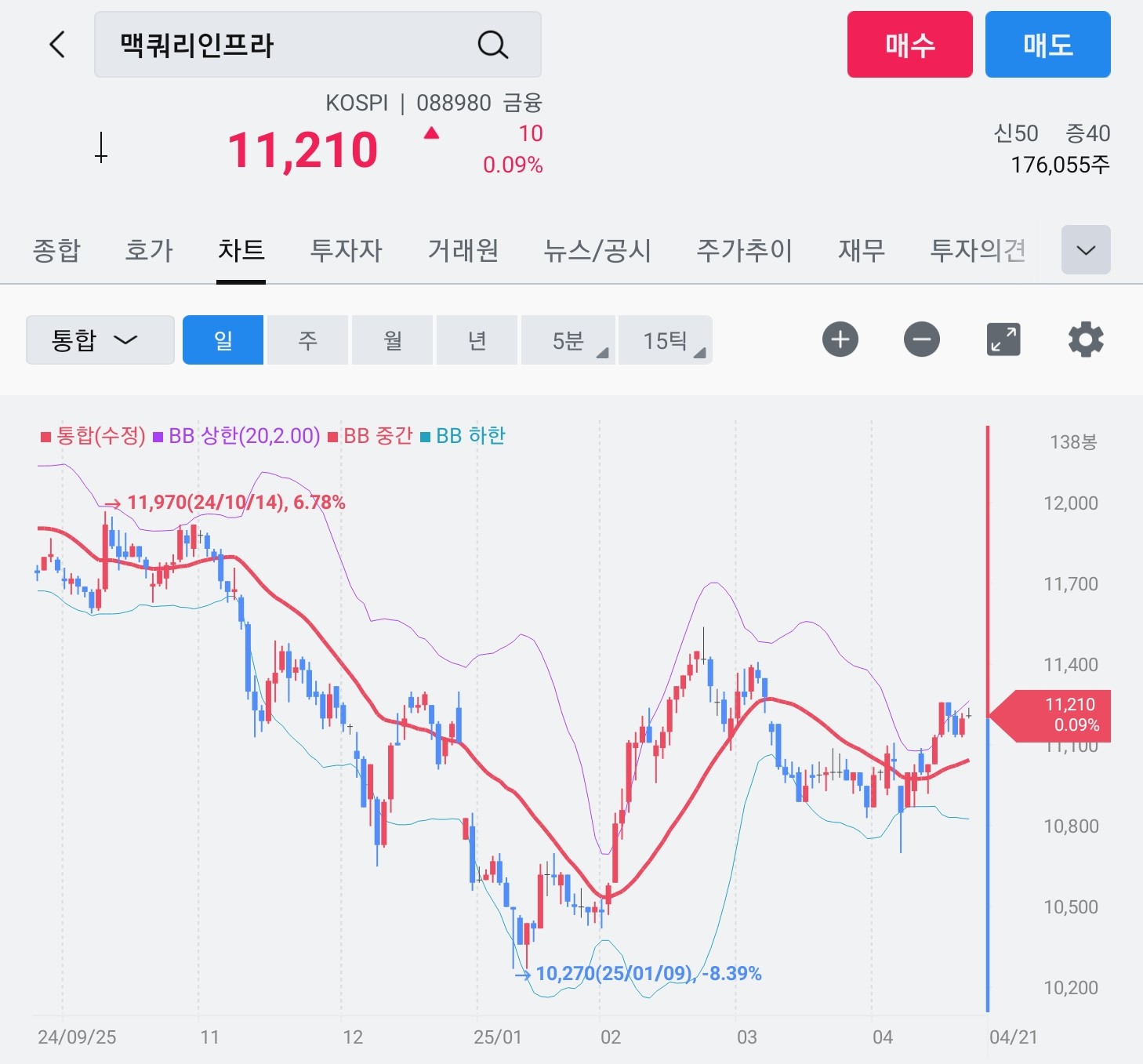Tap the red 매수 buy button
The height and width of the screenshot is (1064, 1143).
click(909, 45)
